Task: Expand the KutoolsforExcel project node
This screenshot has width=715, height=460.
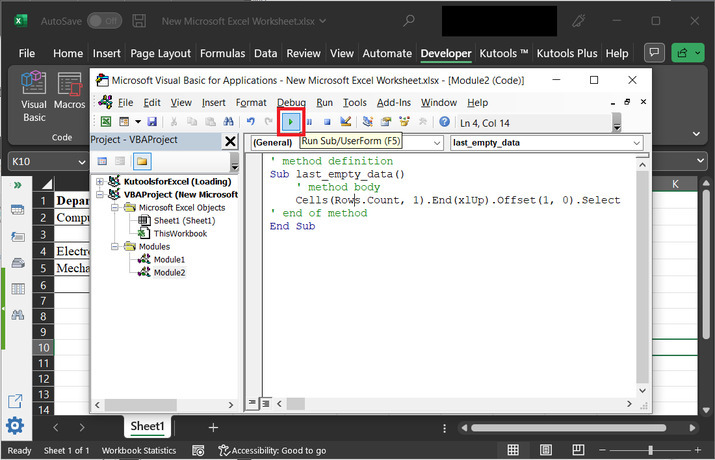Action: [x=100, y=181]
